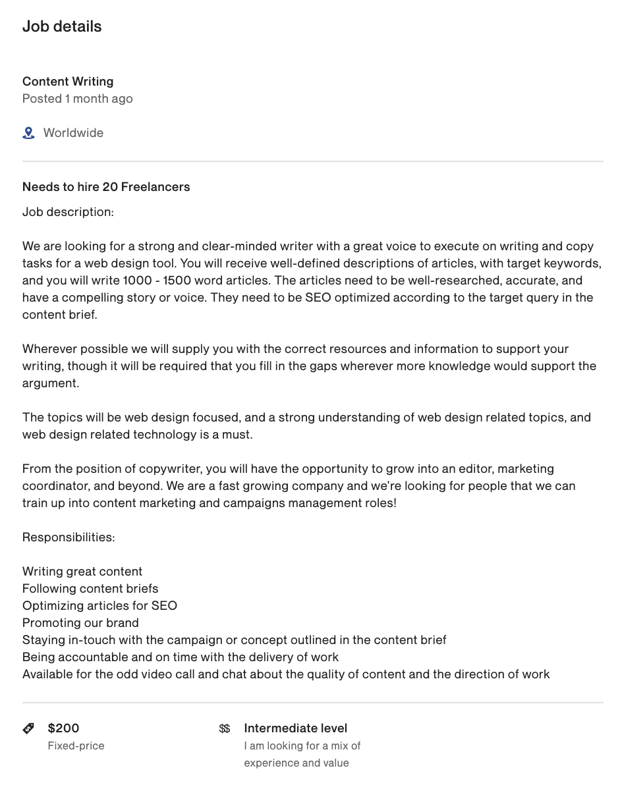Click the Content Writing job title
622x785 pixels.
click(68, 81)
